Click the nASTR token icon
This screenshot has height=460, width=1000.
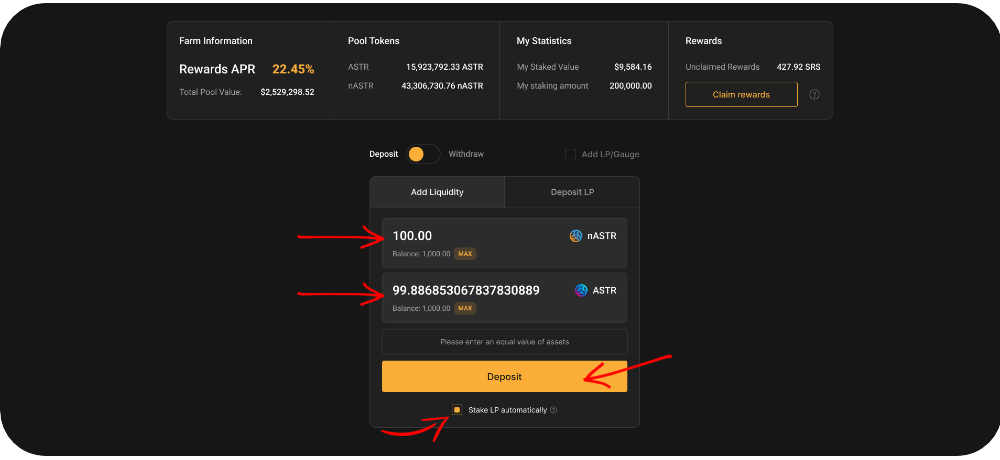[x=576, y=236]
